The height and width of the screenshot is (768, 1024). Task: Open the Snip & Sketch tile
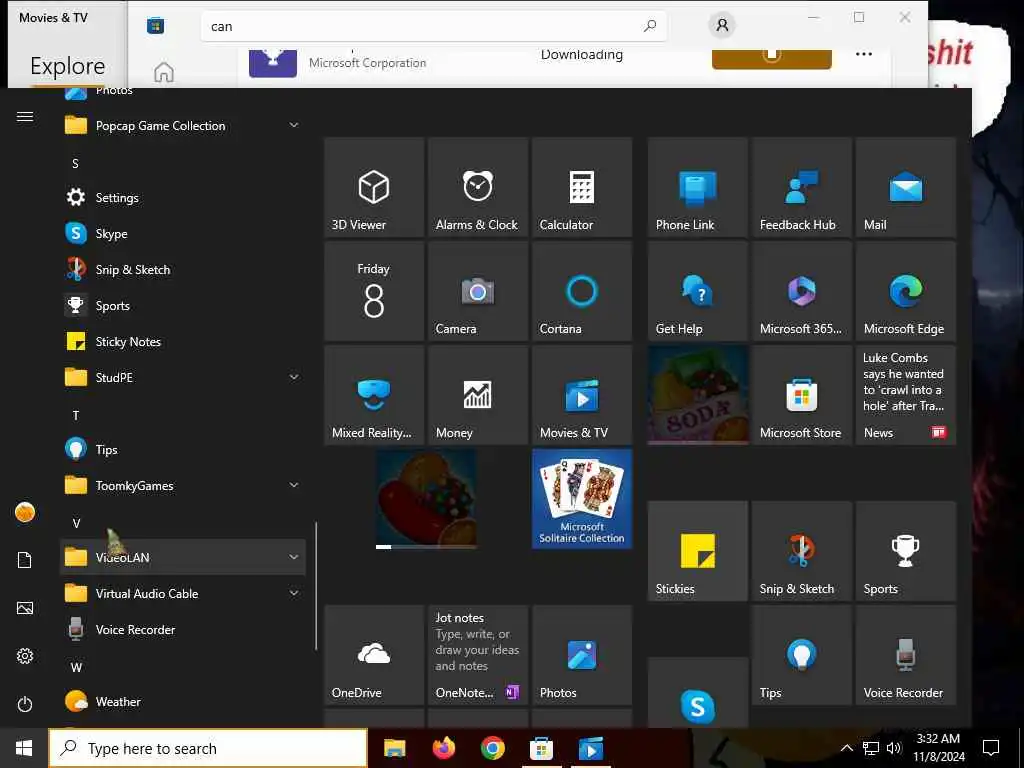pyautogui.click(x=802, y=551)
